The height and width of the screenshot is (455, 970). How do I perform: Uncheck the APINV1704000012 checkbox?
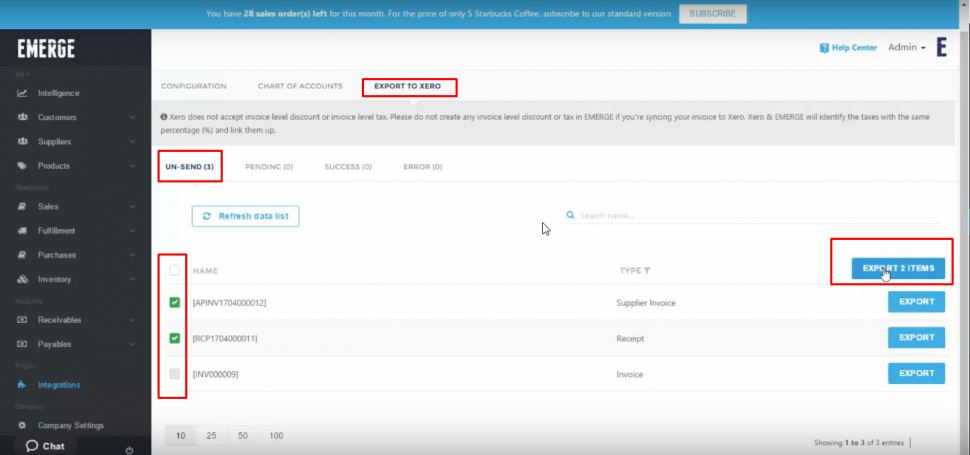tap(175, 302)
